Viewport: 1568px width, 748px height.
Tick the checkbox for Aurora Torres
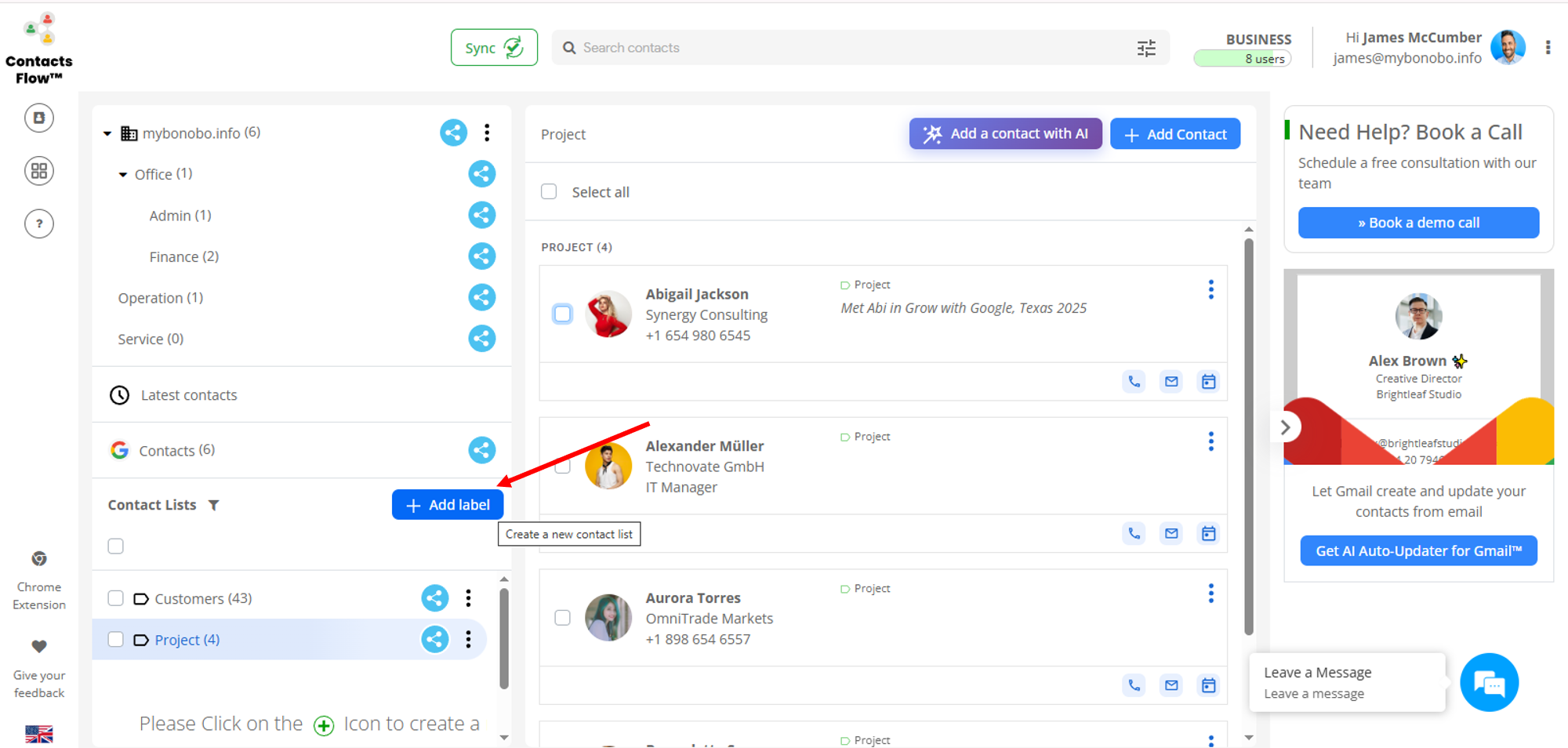click(562, 618)
